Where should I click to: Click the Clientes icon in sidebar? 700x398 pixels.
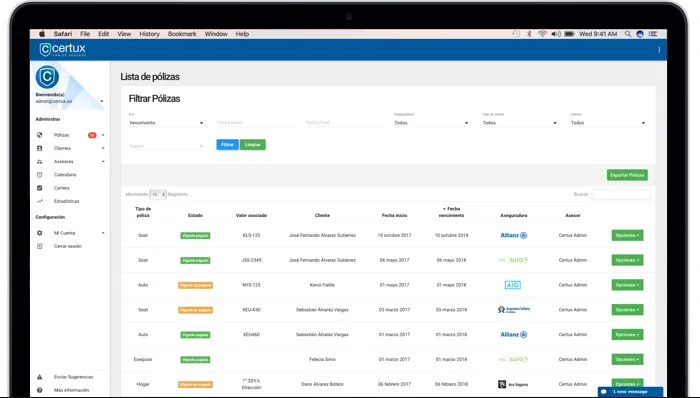click(x=40, y=148)
